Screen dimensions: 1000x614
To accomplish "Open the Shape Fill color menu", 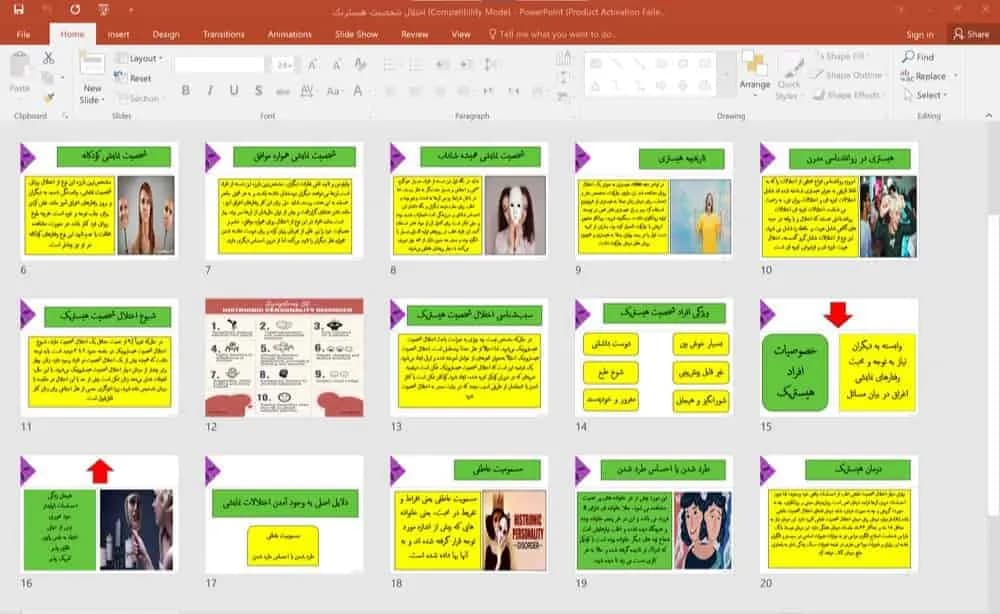I will (841, 56).
